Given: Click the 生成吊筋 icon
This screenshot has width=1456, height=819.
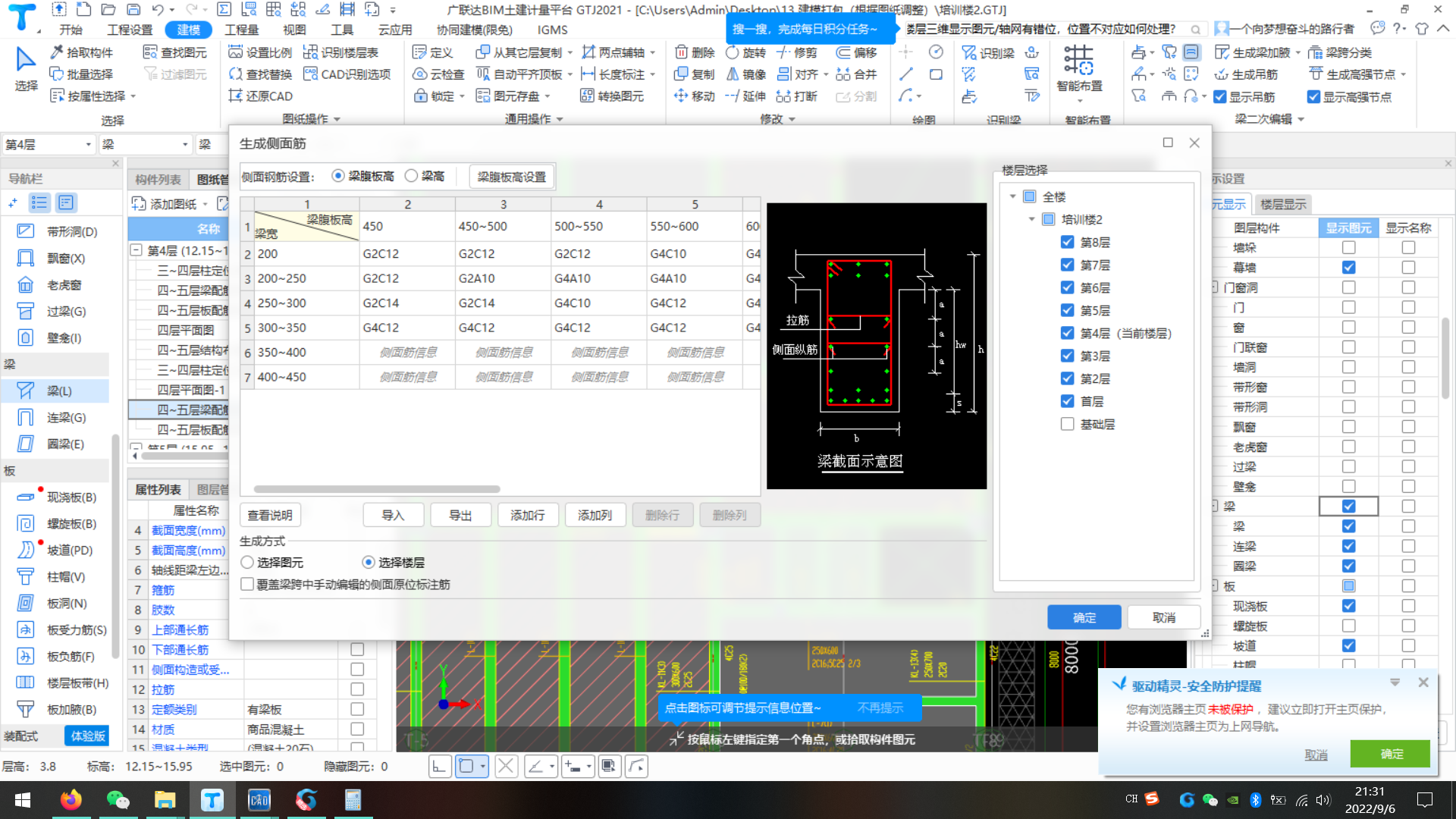Looking at the screenshot, I should [1222, 74].
